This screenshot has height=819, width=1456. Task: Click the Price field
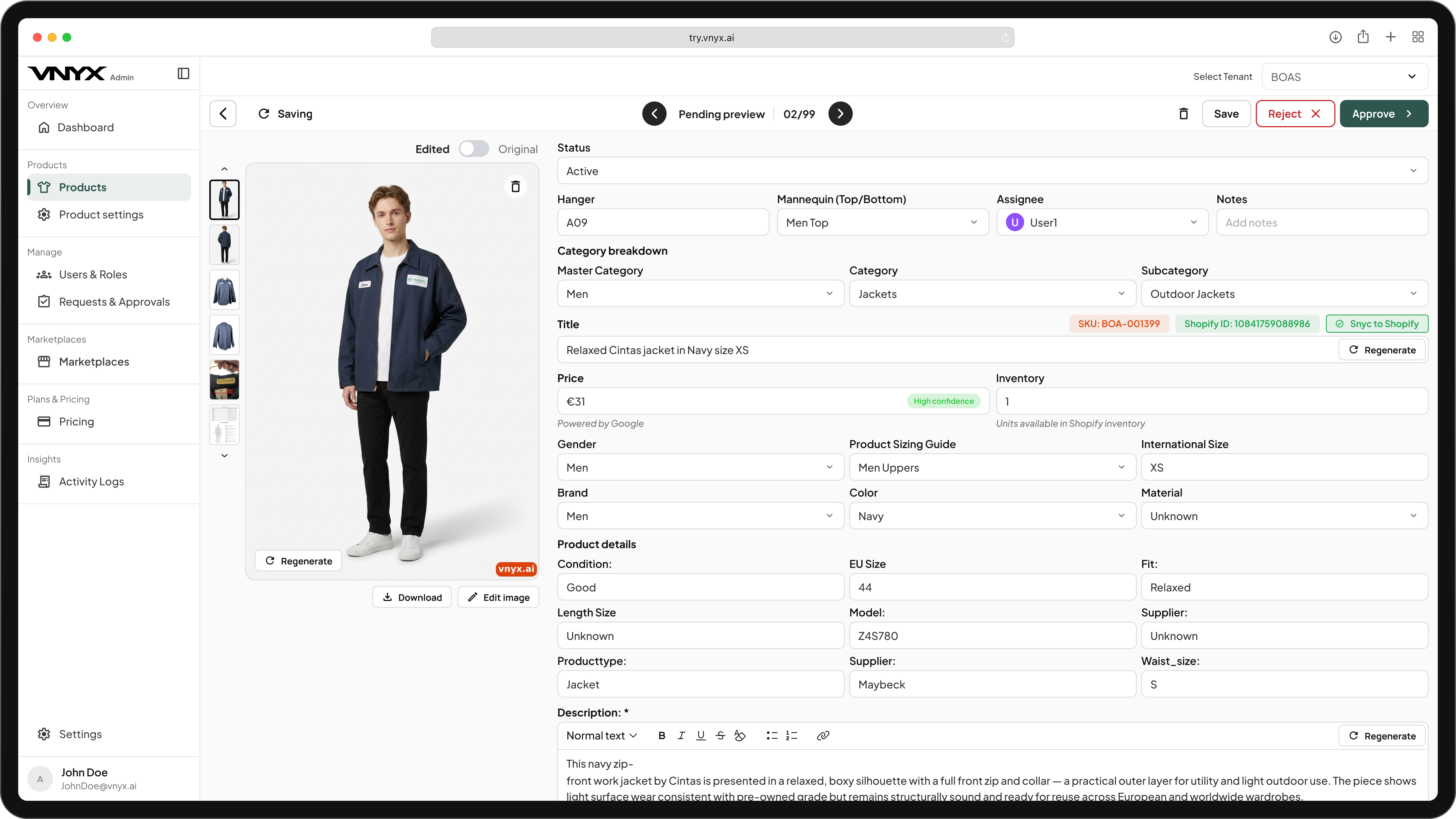pyautogui.click(x=773, y=401)
